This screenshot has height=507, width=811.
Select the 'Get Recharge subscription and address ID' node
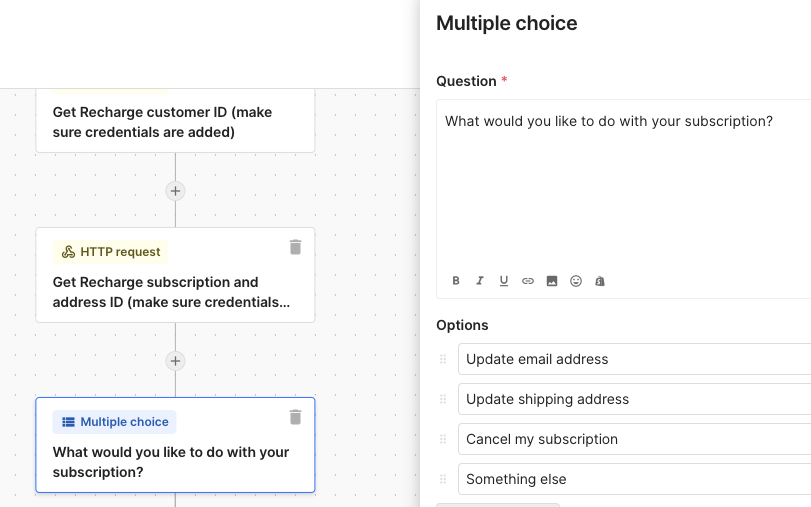[175, 275]
